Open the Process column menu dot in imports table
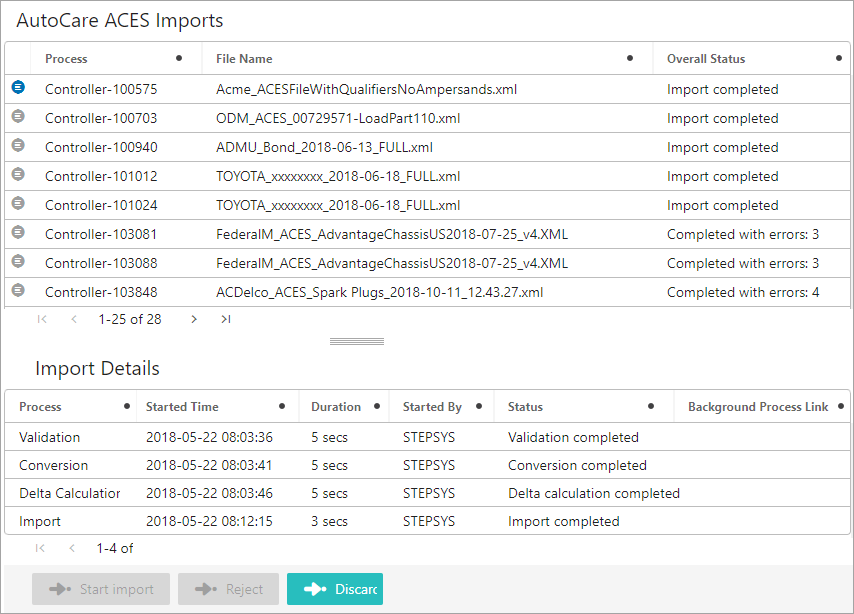 pyautogui.click(x=179, y=58)
